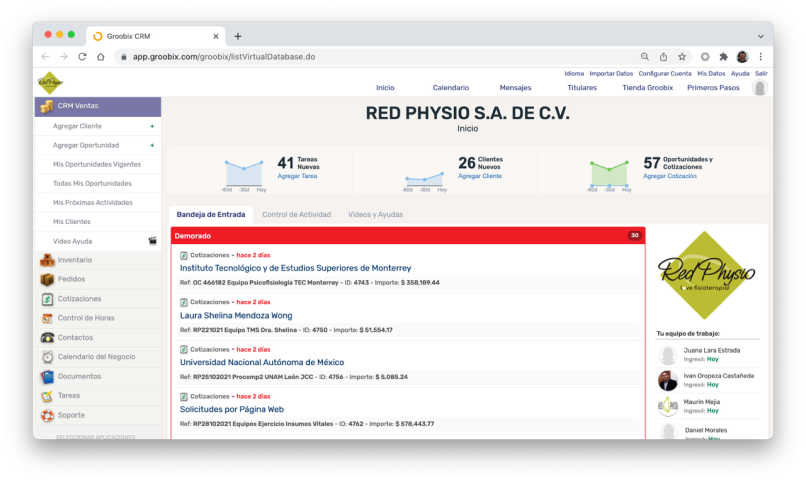Click the Cotizaciones dollar sheet icon
This screenshot has width=806, height=482.
[x=47, y=299]
